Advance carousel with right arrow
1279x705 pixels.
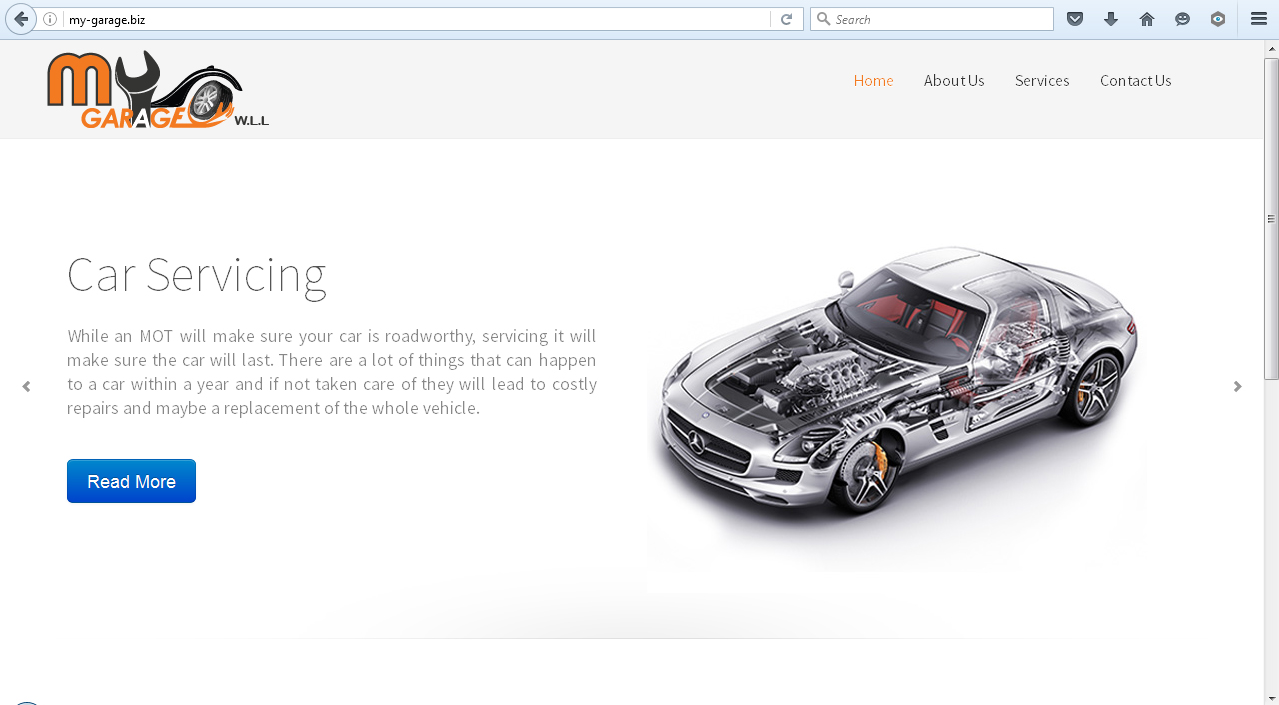click(x=1237, y=387)
